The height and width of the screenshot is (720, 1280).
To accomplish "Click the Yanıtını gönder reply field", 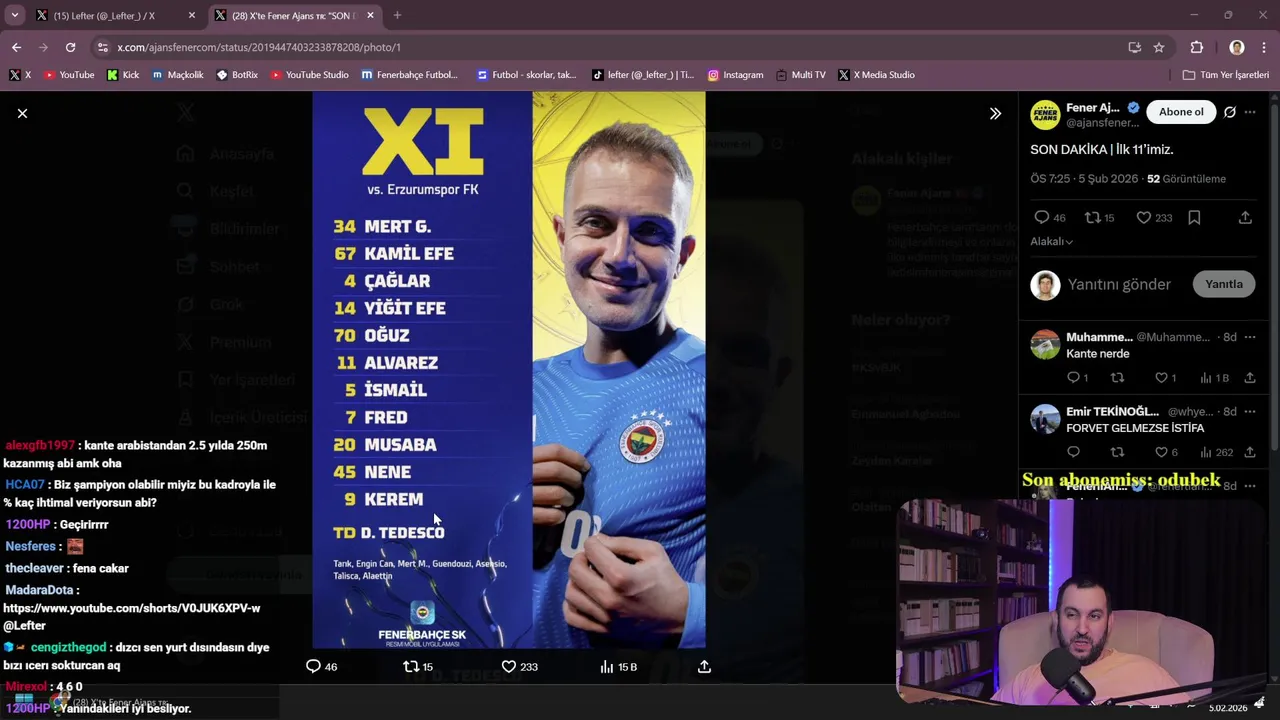I will 1119,285.
